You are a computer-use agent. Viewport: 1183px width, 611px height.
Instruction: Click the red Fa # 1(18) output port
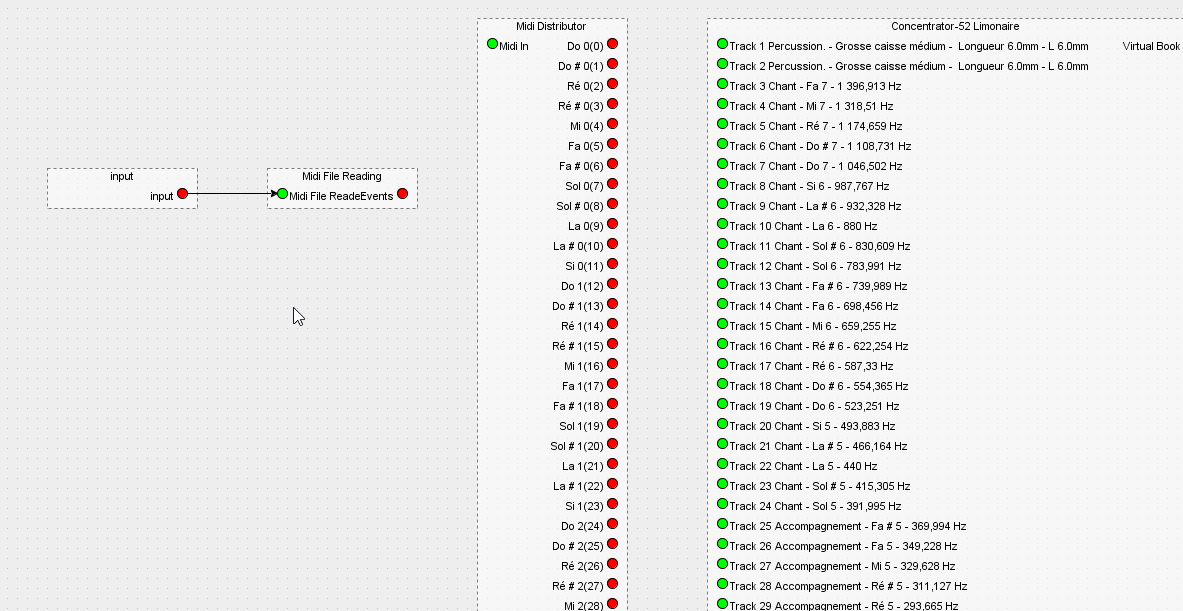point(612,404)
